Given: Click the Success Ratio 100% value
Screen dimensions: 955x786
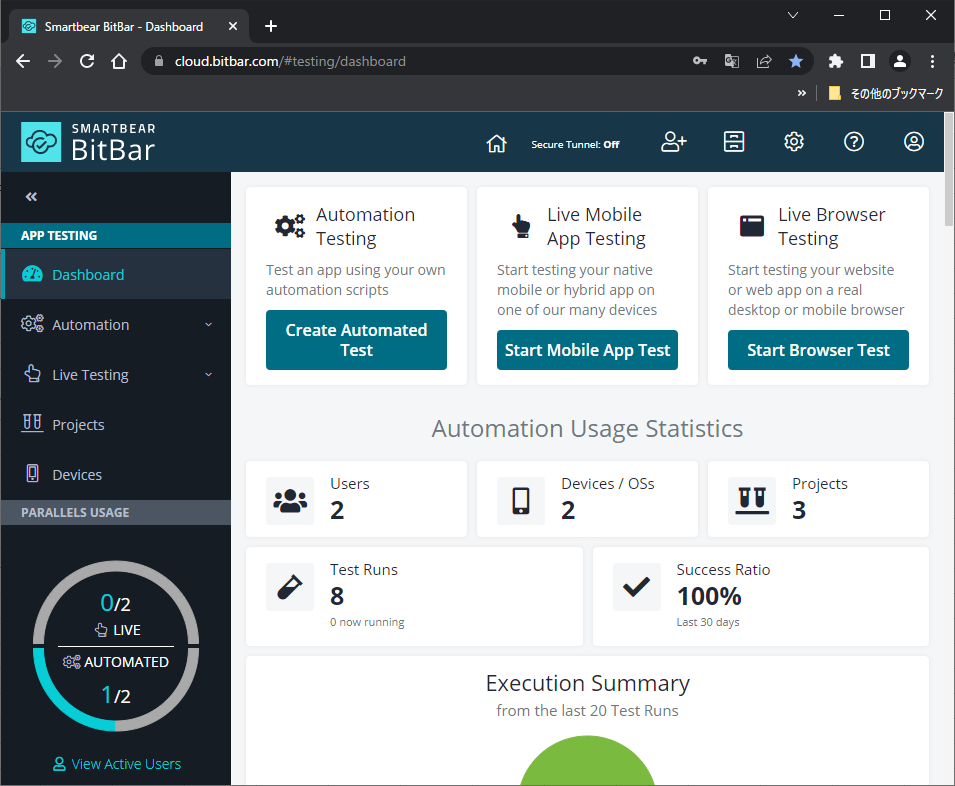Looking at the screenshot, I should click(x=709, y=596).
